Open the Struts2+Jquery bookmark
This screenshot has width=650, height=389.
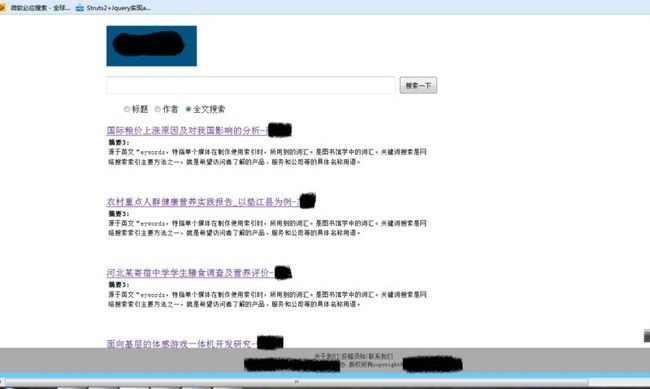114,7
